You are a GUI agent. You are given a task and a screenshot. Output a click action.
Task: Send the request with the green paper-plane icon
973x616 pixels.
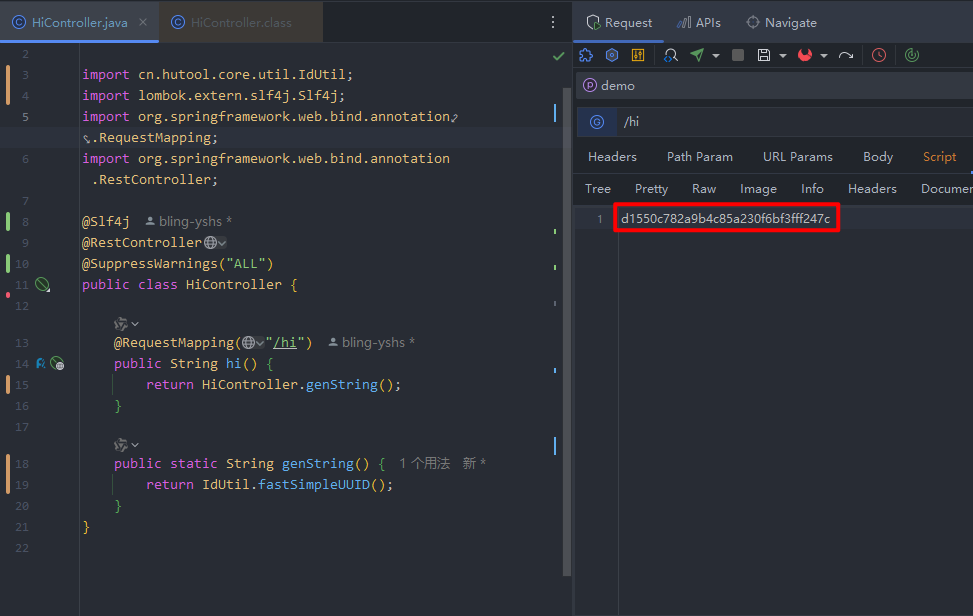point(697,55)
